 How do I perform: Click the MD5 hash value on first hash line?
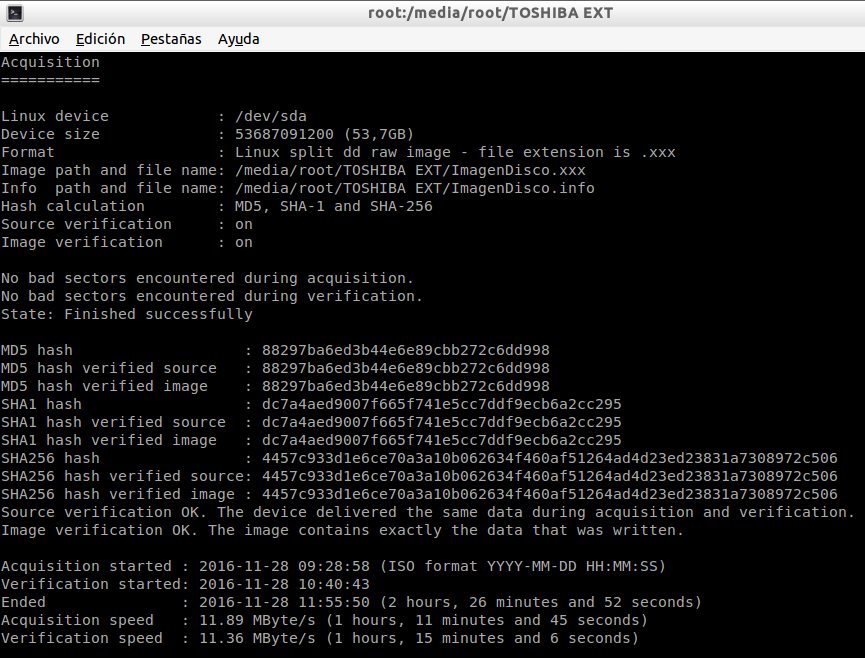click(x=405, y=350)
